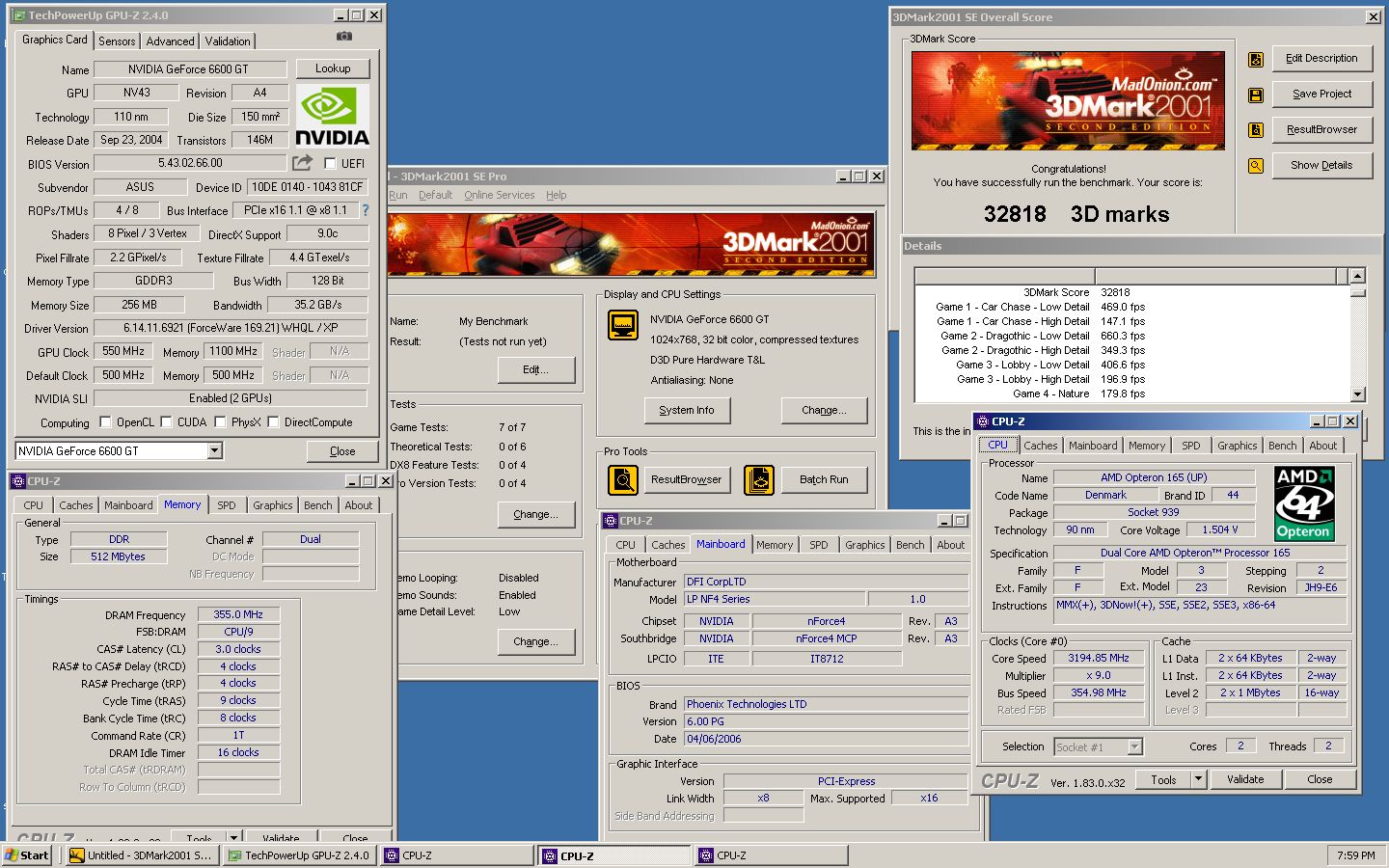Click the Validate button in CPU-Z processor window
The width and height of the screenshot is (1389, 868).
[1245, 779]
